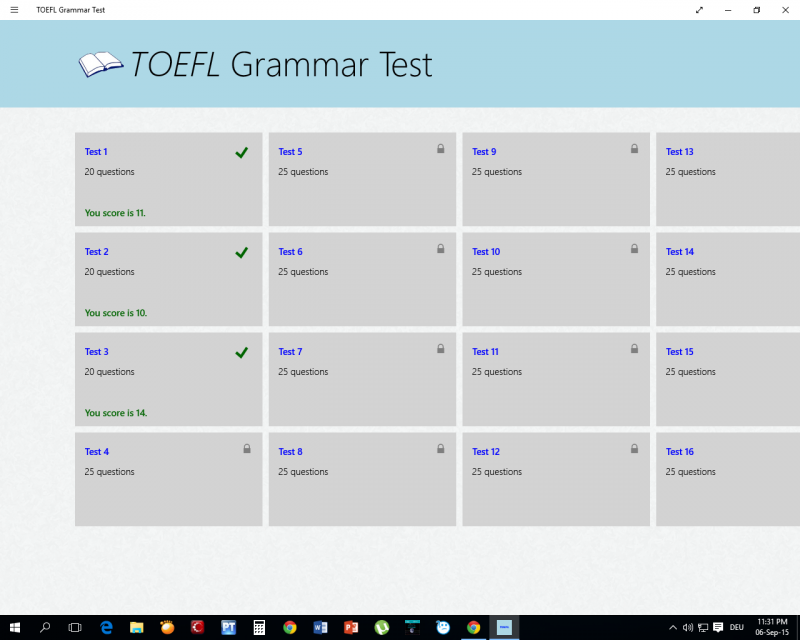The image size is (800, 640).
Task: Open uTorrent from the taskbar
Action: click(x=382, y=627)
